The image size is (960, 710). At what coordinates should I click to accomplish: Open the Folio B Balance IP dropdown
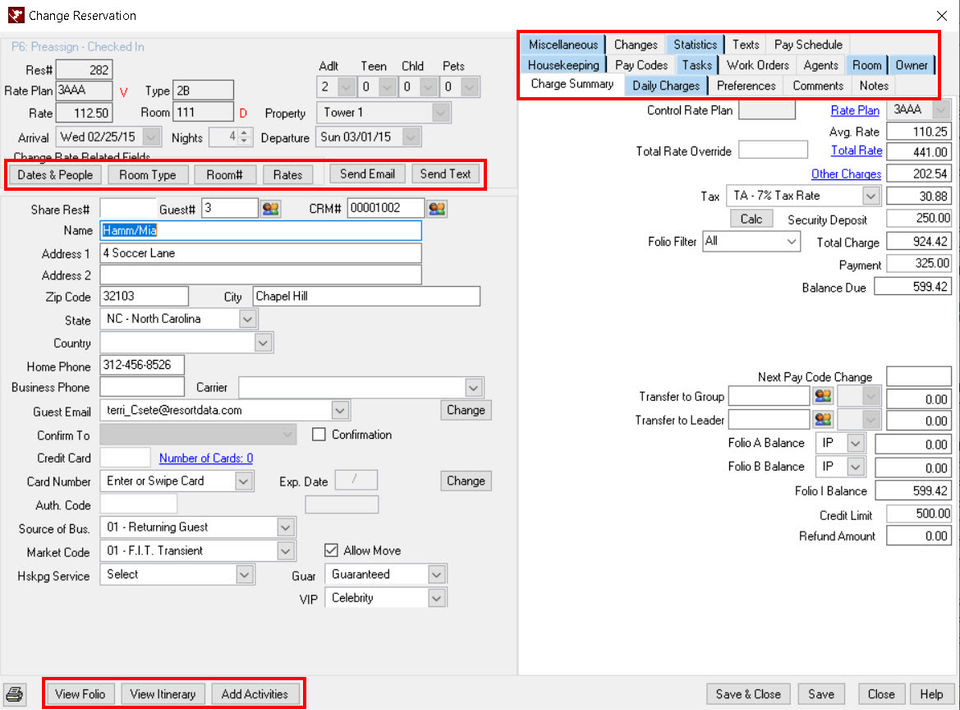[855, 467]
